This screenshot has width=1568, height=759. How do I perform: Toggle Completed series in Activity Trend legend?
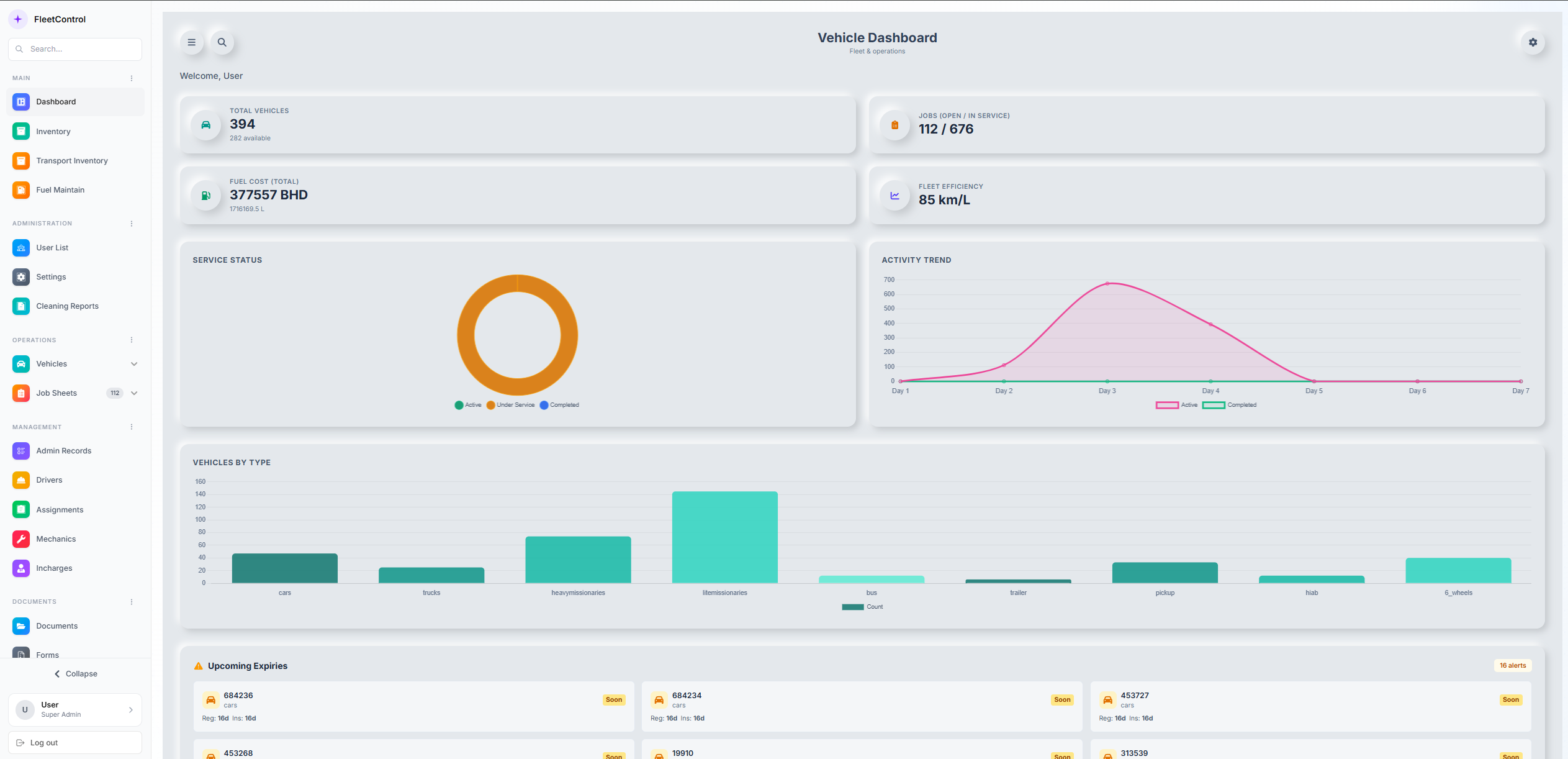[x=1229, y=405]
